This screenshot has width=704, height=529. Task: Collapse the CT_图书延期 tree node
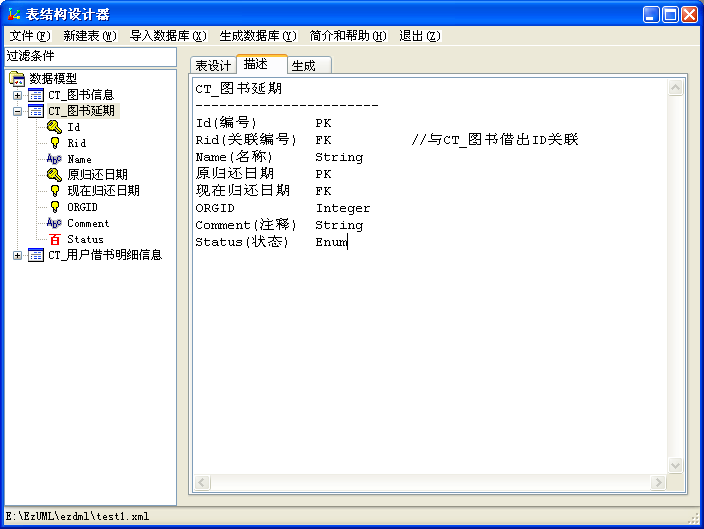18,111
